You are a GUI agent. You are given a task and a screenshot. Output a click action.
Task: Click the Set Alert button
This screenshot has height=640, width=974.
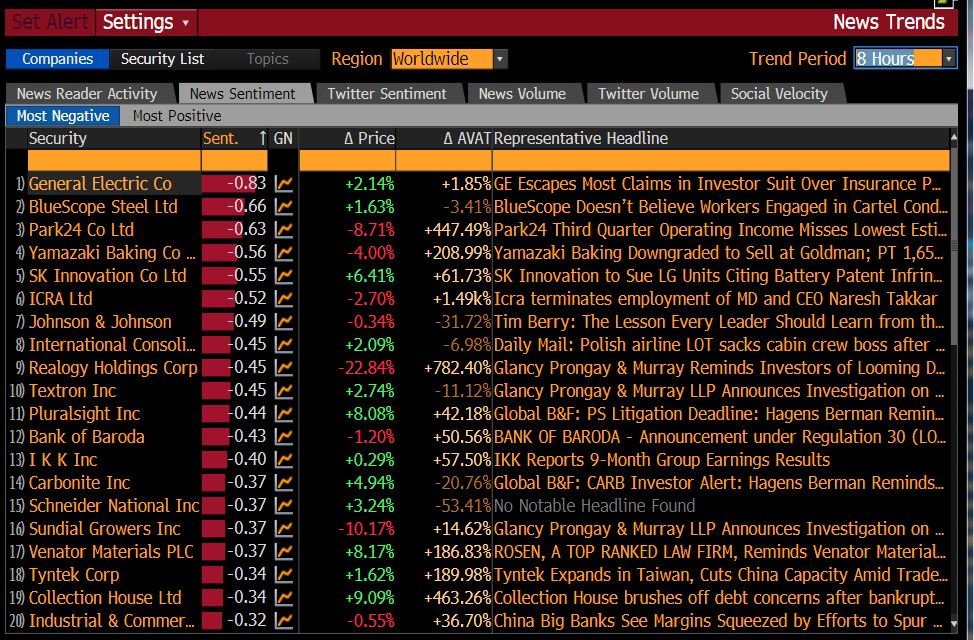(x=50, y=22)
